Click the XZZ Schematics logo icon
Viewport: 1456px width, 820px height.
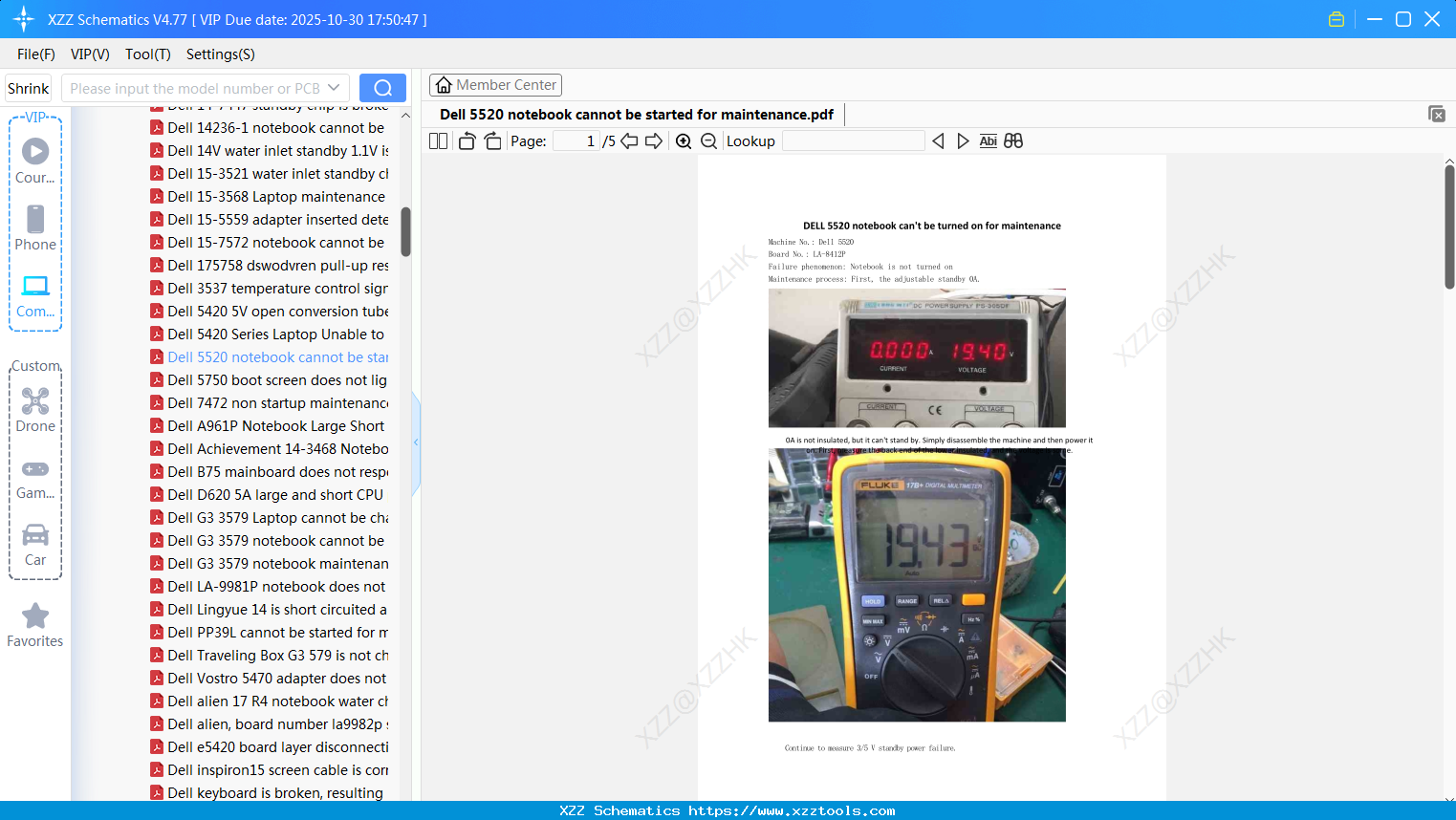tap(24, 19)
